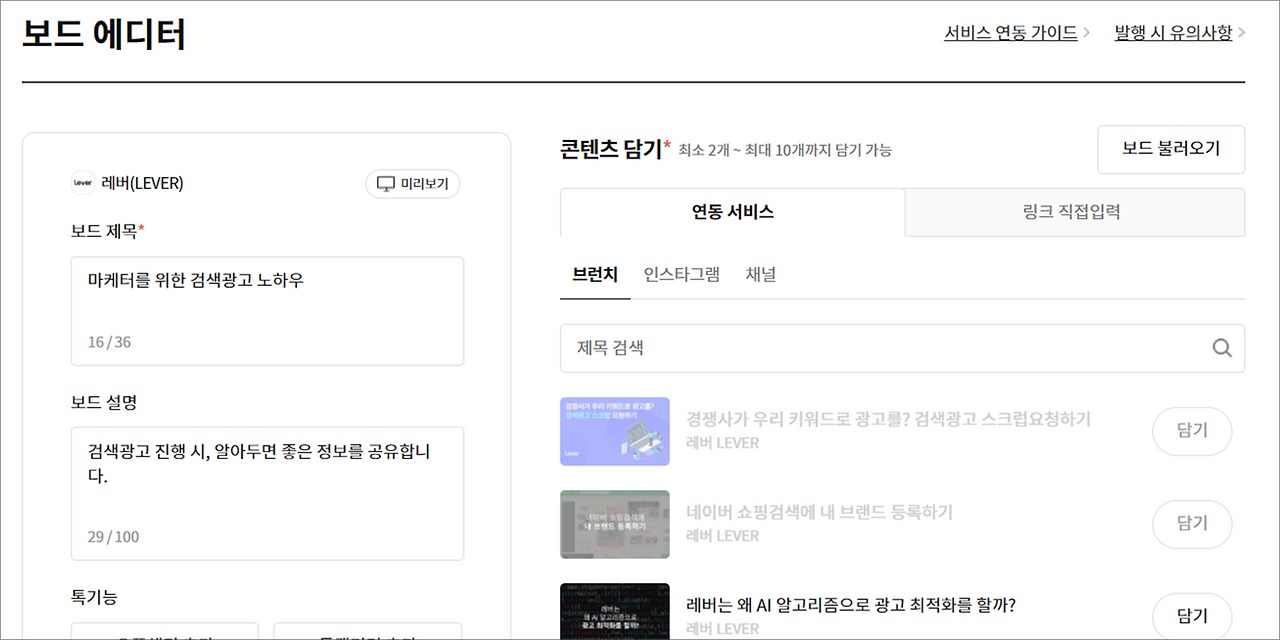Open the 발행 시 유의사항 link
The width and height of the screenshot is (1280, 640).
[x=1173, y=31]
